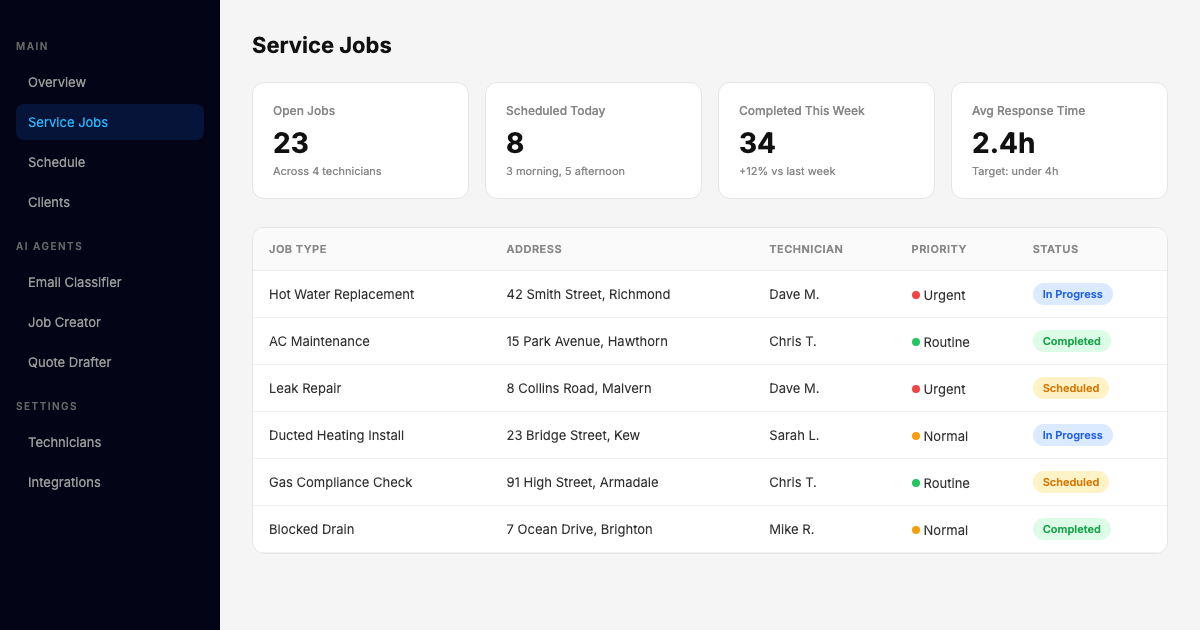Click the Completed badge for AC Maintenance
This screenshot has height=630, width=1200.
(x=1071, y=341)
